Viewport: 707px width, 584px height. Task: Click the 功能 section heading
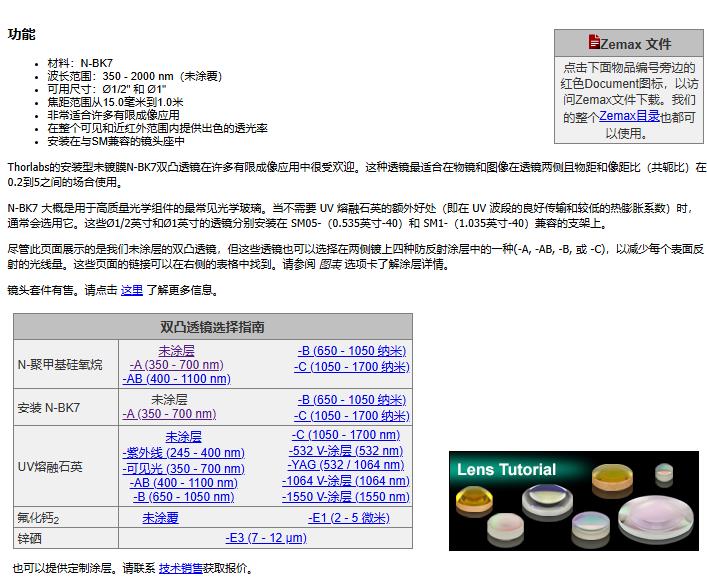coord(21,34)
